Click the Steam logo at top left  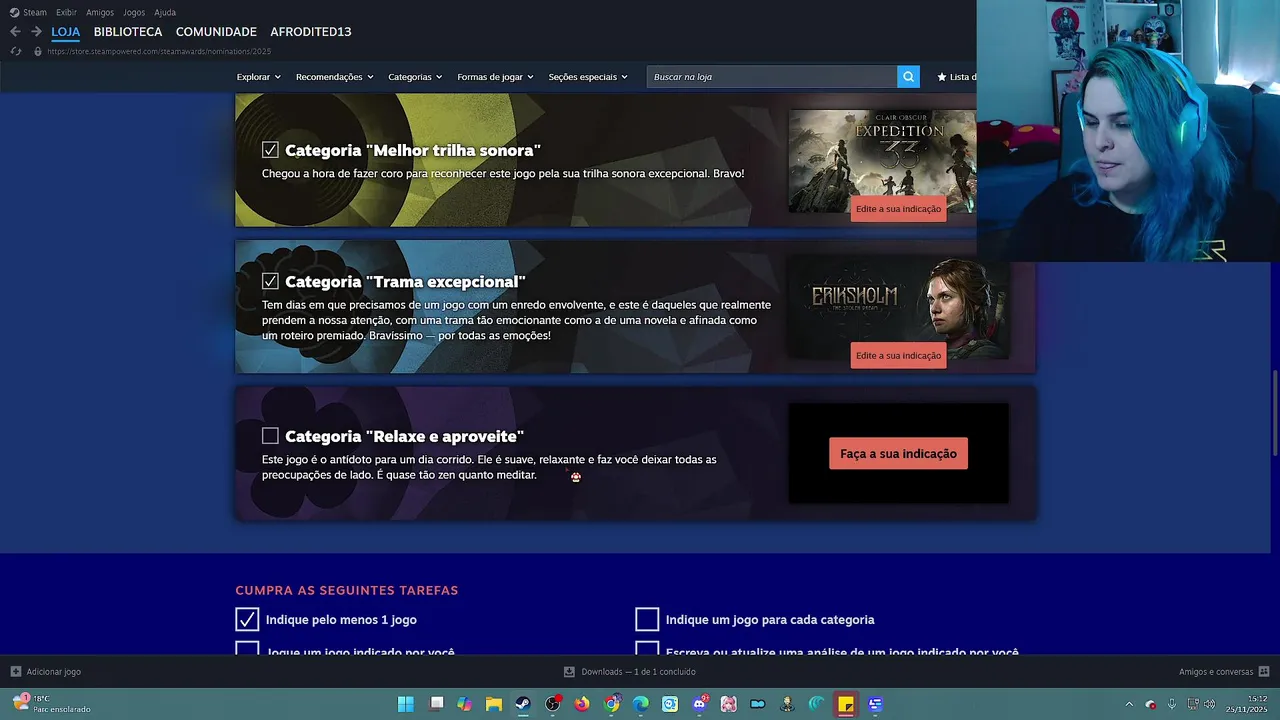point(14,12)
